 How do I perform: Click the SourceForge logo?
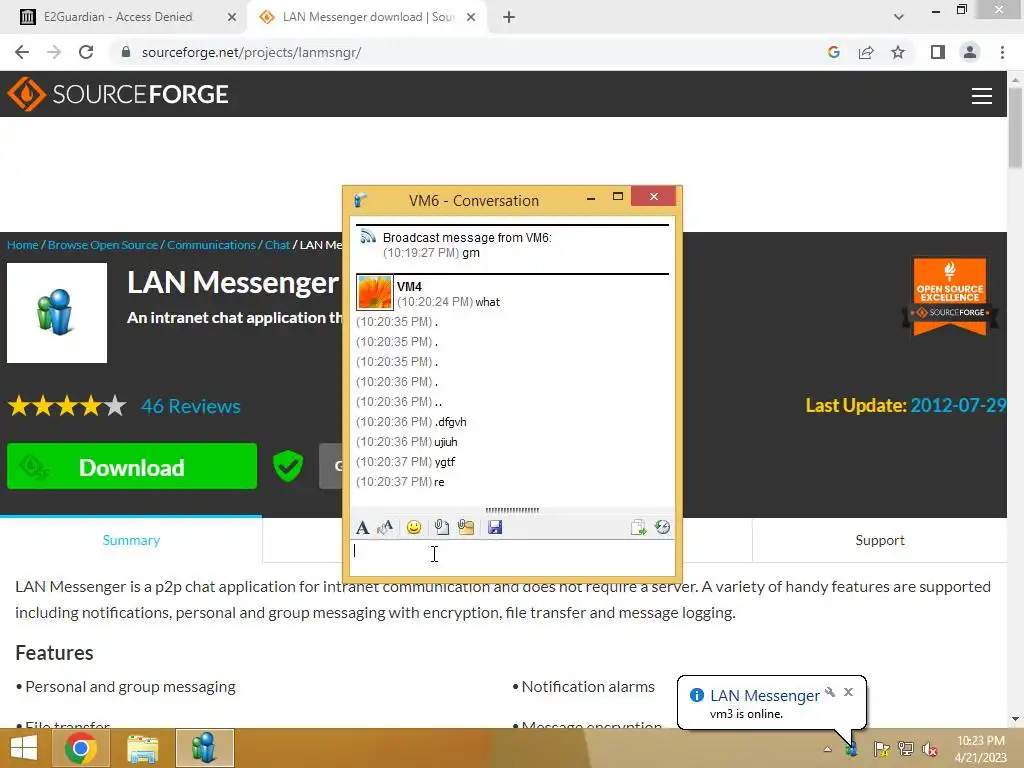pyautogui.click(x=118, y=94)
